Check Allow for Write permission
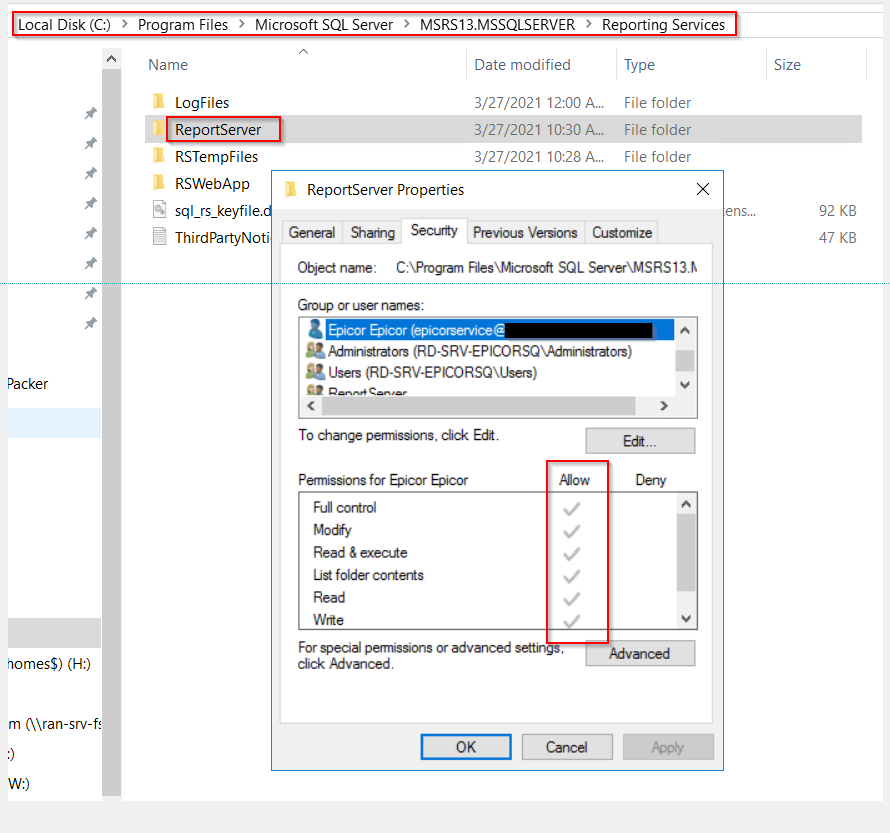 [x=571, y=619]
